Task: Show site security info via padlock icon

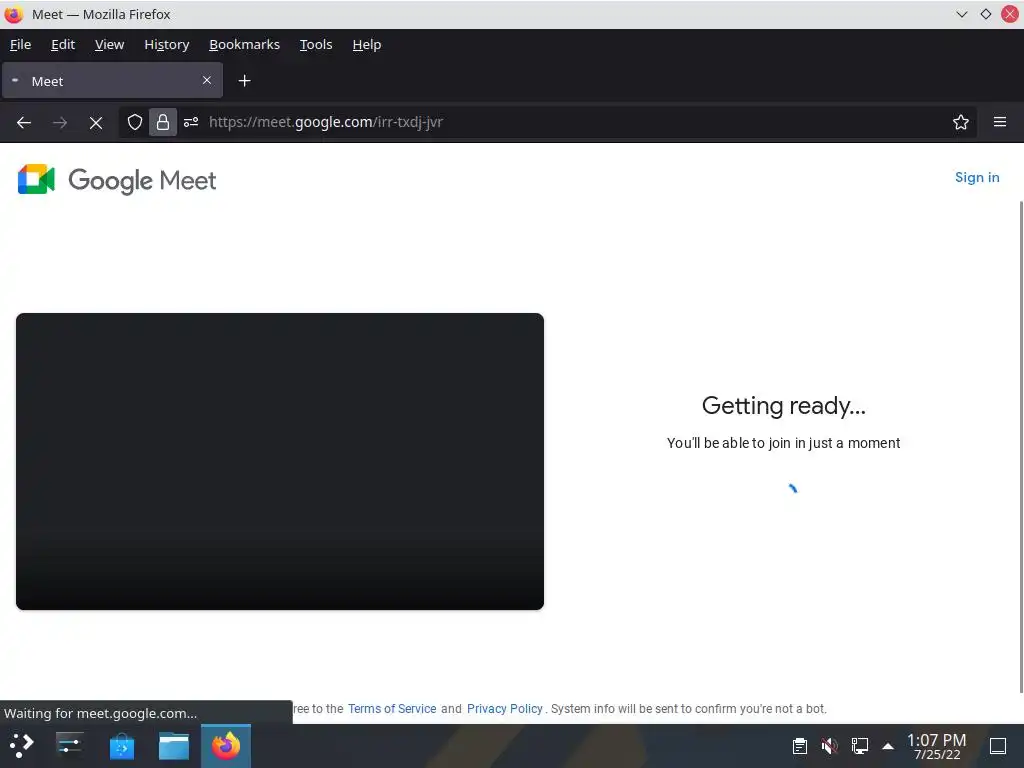Action: click(x=163, y=122)
